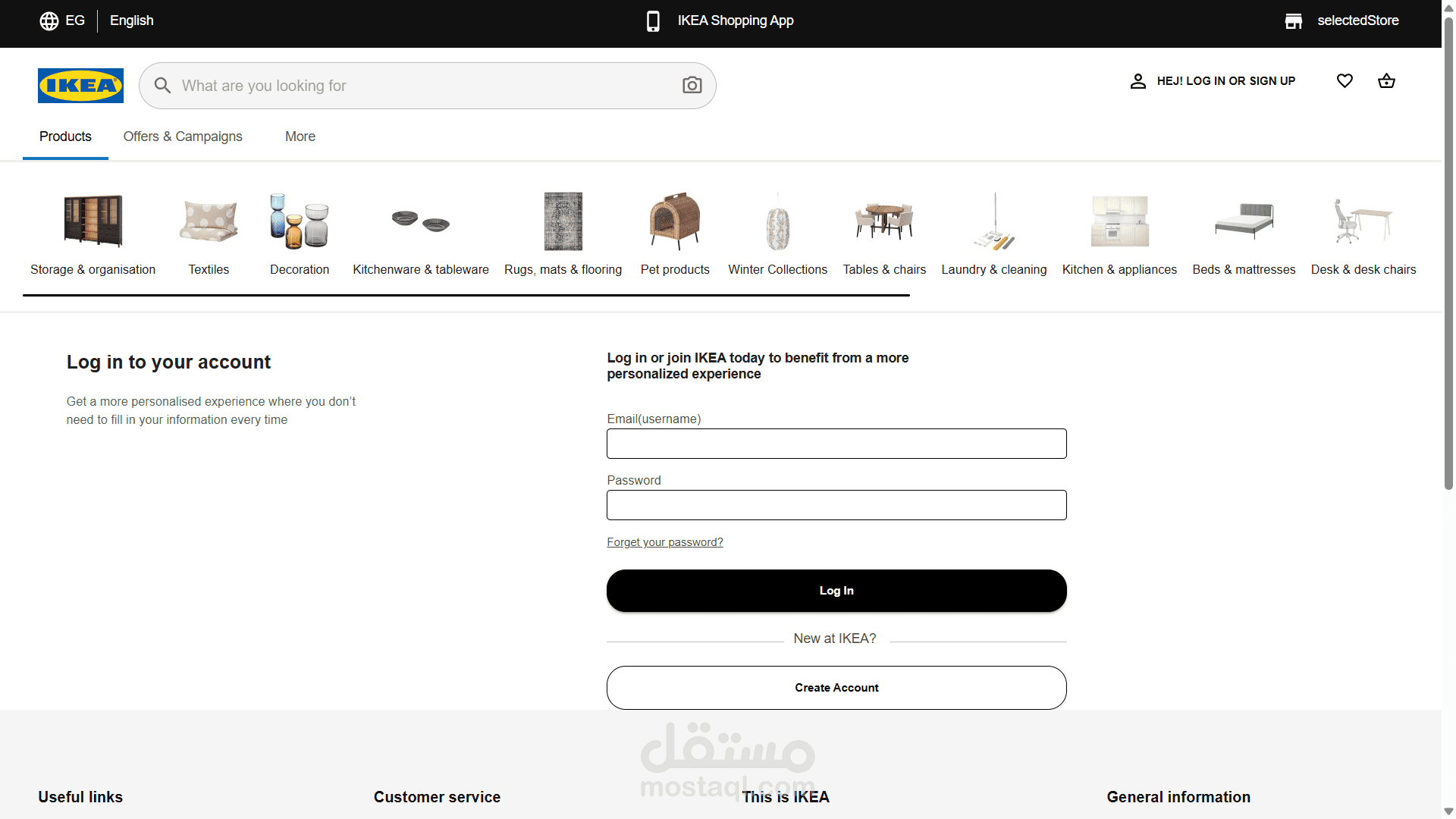1456x819 pixels.
Task: Open the More menu tab
Action: 300,136
